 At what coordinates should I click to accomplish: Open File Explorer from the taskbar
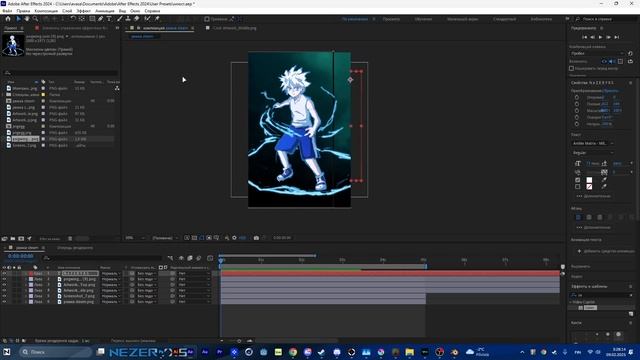click(x=410, y=352)
